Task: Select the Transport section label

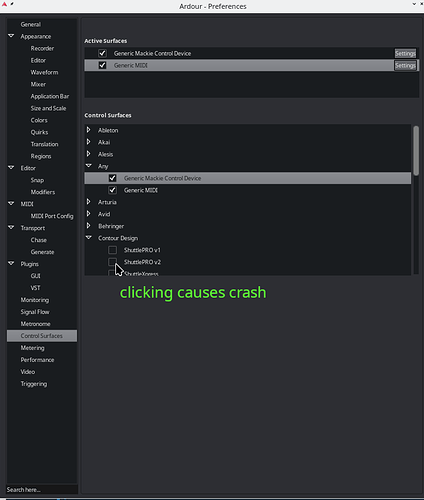Action: click(33, 228)
